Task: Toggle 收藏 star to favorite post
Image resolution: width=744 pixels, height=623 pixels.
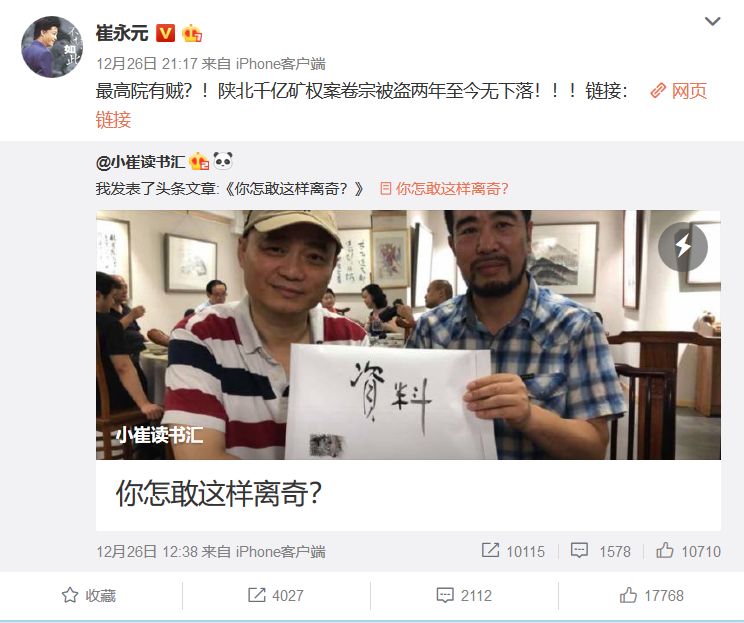Action: [x=89, y=595]
